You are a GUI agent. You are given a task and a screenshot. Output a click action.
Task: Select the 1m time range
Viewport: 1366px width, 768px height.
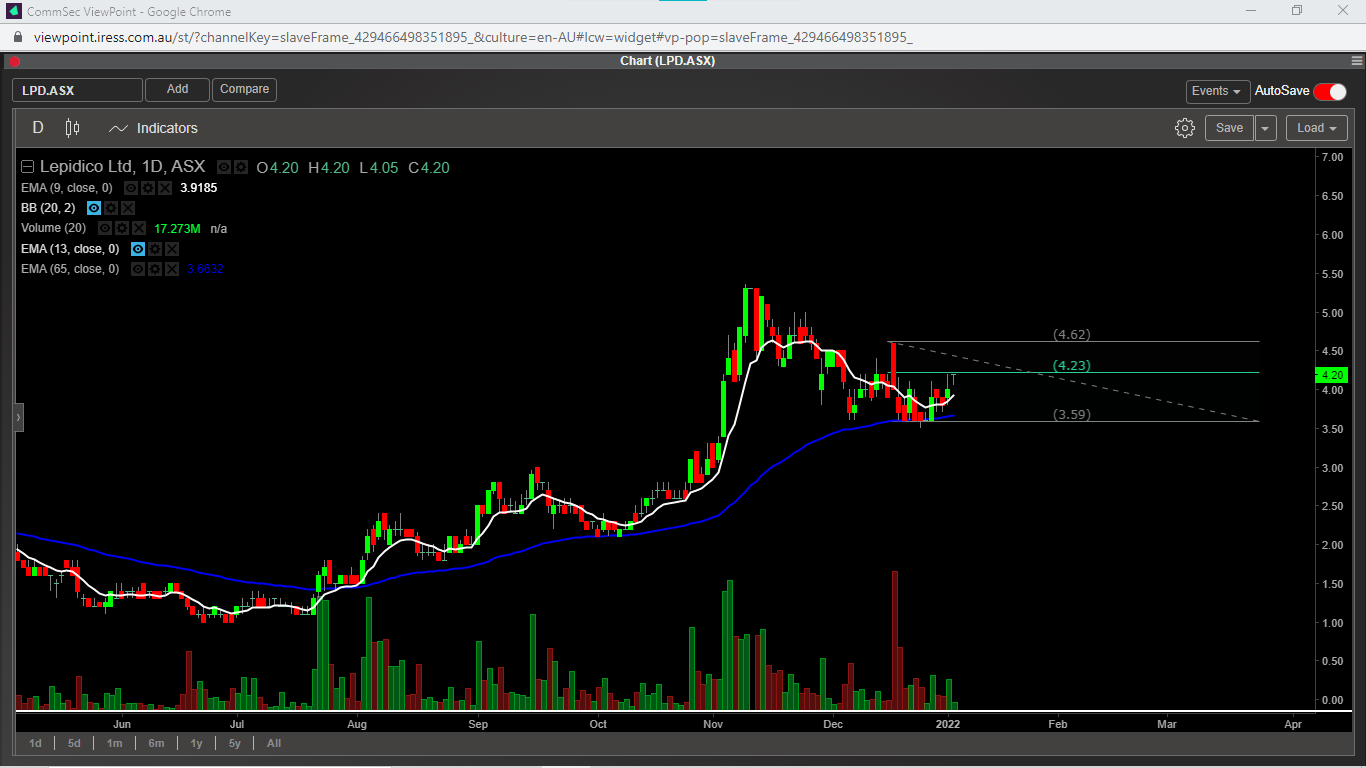[115, 743]
